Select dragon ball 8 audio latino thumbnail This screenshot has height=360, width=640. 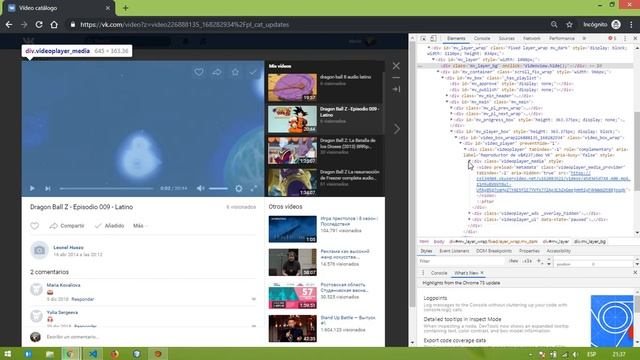click(292, 87)
